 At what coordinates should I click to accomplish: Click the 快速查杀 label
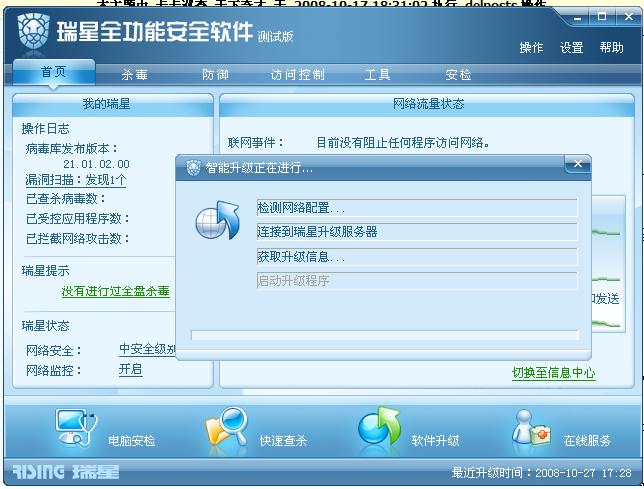coord(283,441)
